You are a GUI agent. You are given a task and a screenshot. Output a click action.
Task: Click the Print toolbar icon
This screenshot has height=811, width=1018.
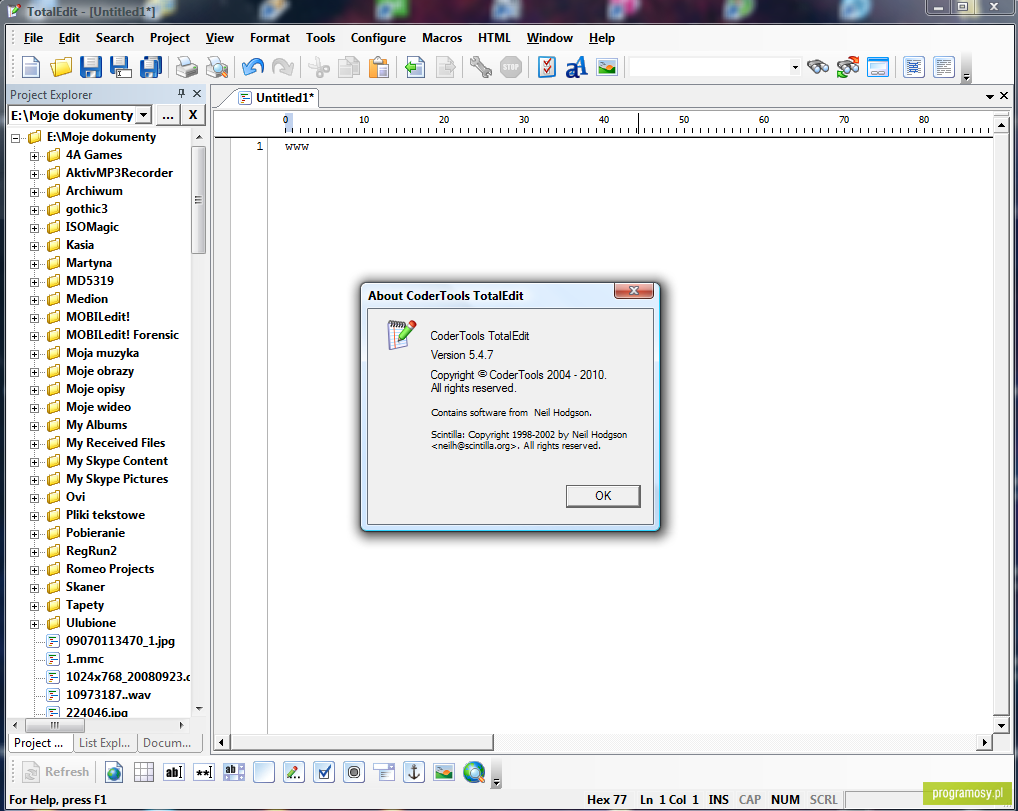(187, 67)
